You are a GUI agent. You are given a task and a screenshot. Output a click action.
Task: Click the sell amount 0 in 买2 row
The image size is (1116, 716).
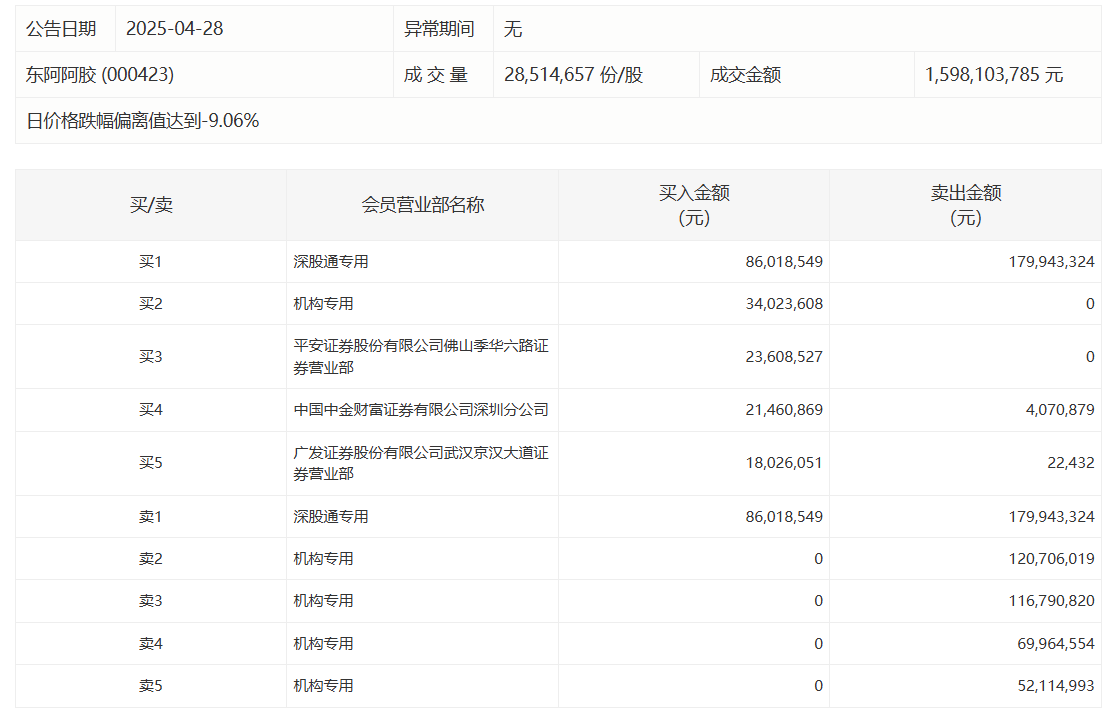1090,304
